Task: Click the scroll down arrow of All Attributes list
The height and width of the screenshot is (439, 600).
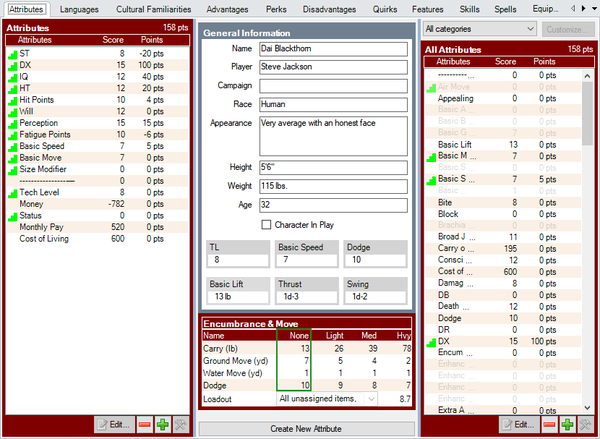Action: click(x=587, y=408)
